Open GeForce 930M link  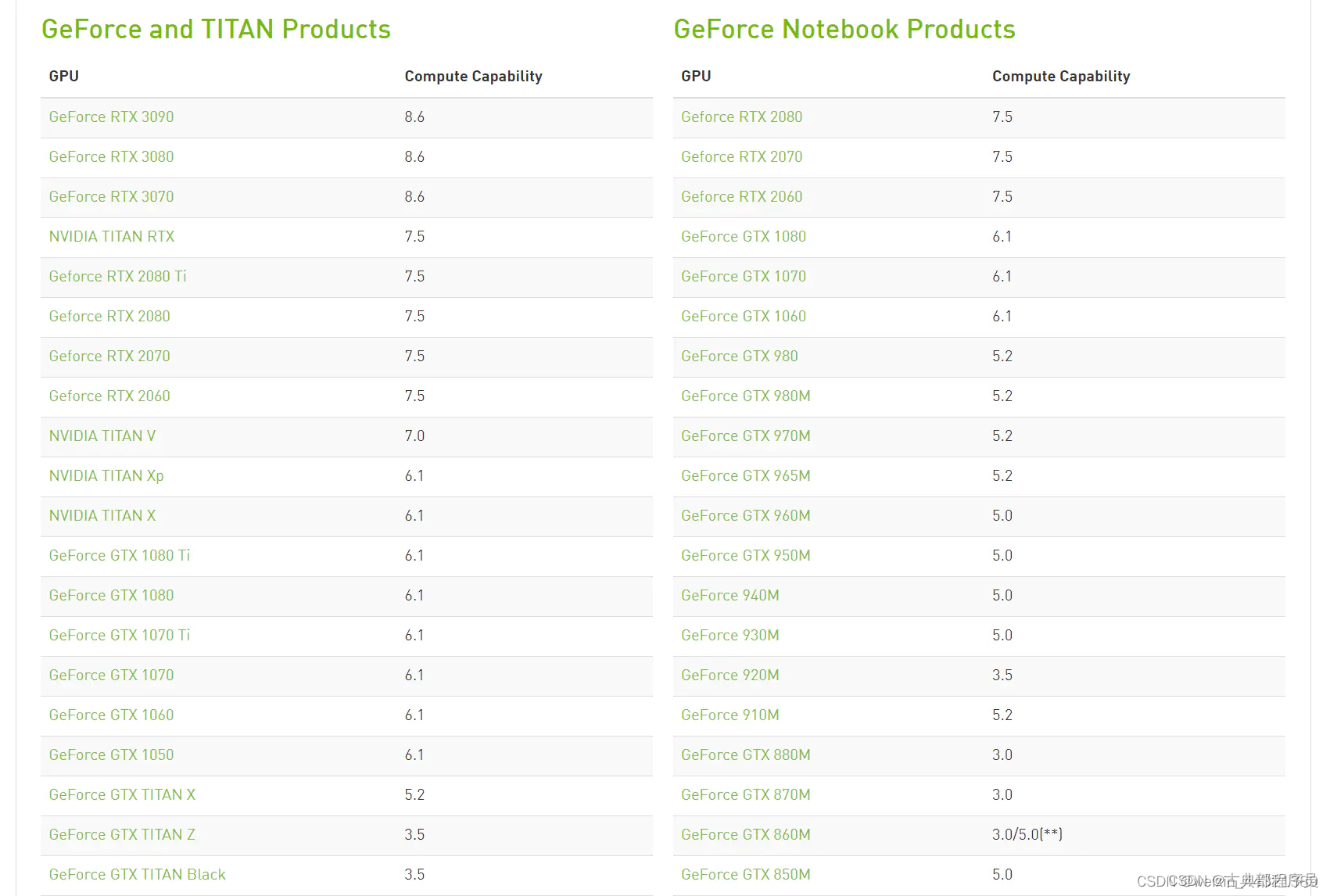tap(730, 636)
